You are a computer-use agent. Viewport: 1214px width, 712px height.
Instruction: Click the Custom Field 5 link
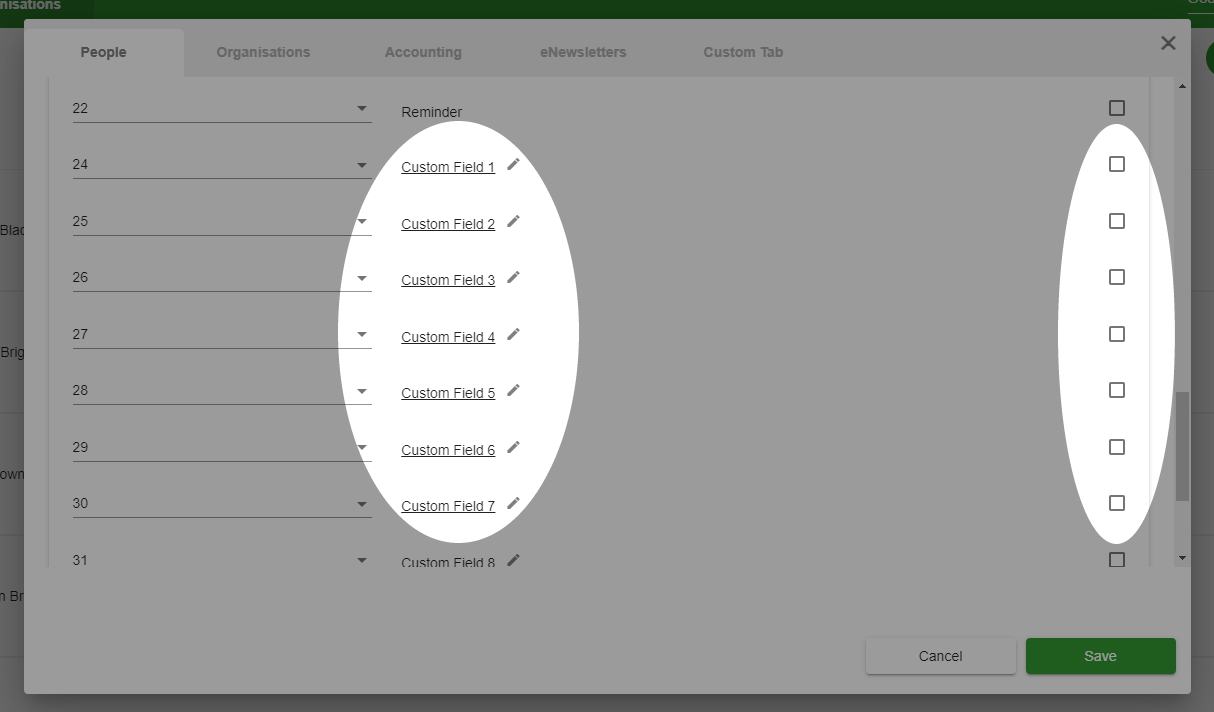(448, 393)
